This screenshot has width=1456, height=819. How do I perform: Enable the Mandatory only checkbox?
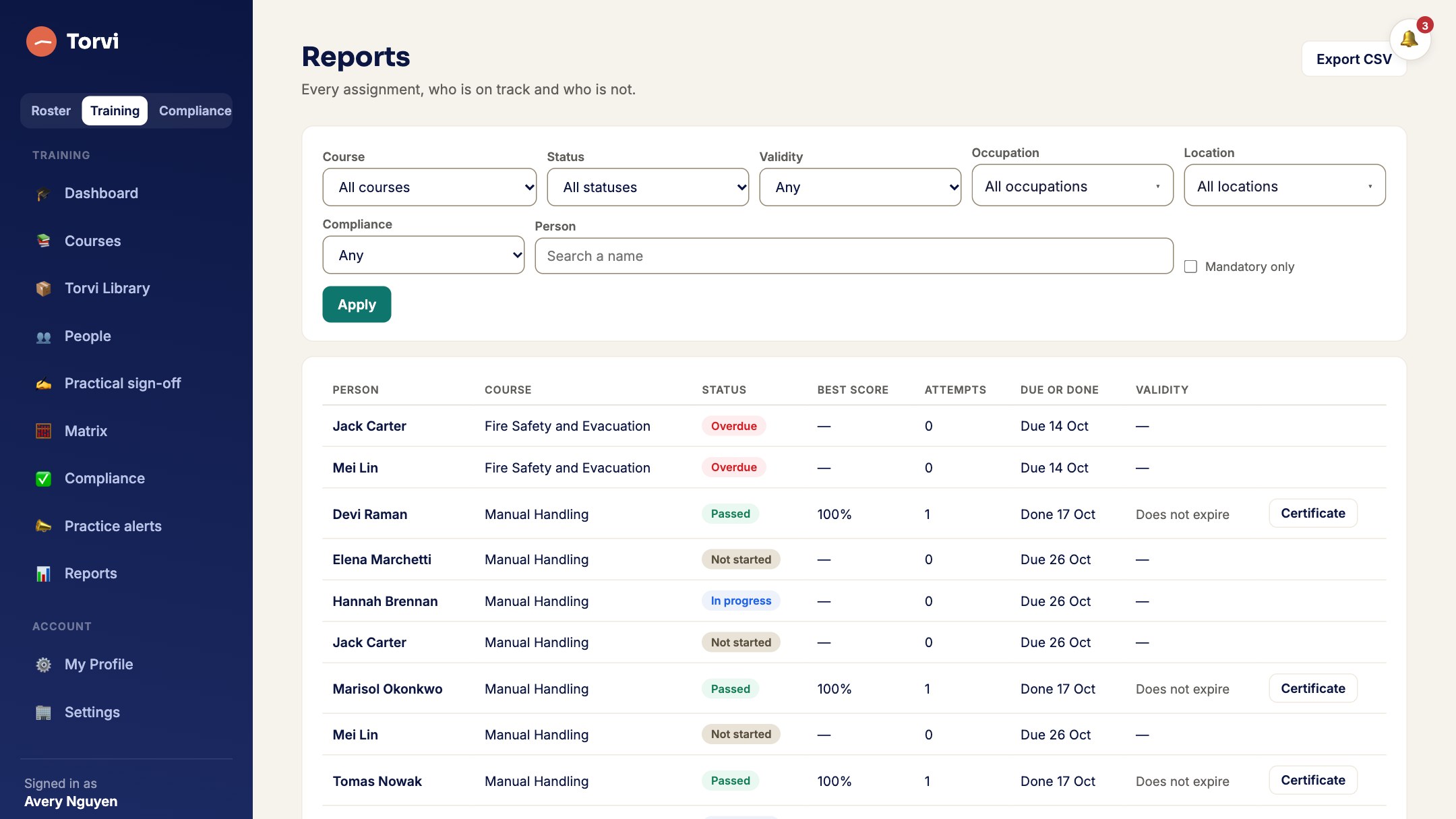(1191, 266)
